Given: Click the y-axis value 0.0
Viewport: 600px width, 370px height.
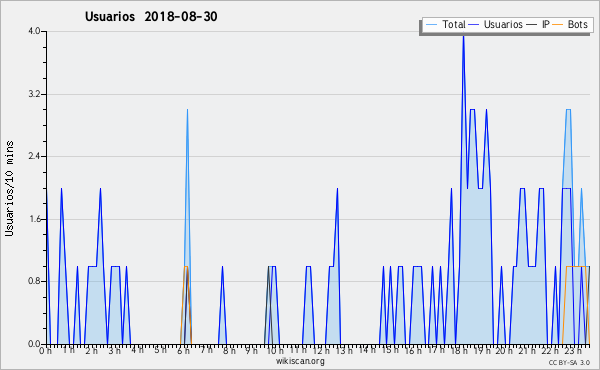Looking at the screenshot, I should [34, 344].
